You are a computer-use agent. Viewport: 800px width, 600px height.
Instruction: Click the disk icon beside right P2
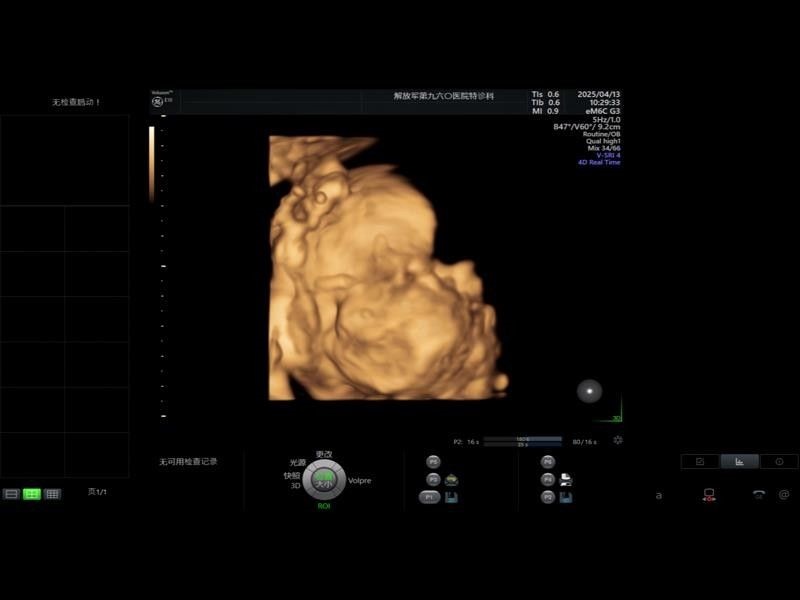tap(566, 497)
